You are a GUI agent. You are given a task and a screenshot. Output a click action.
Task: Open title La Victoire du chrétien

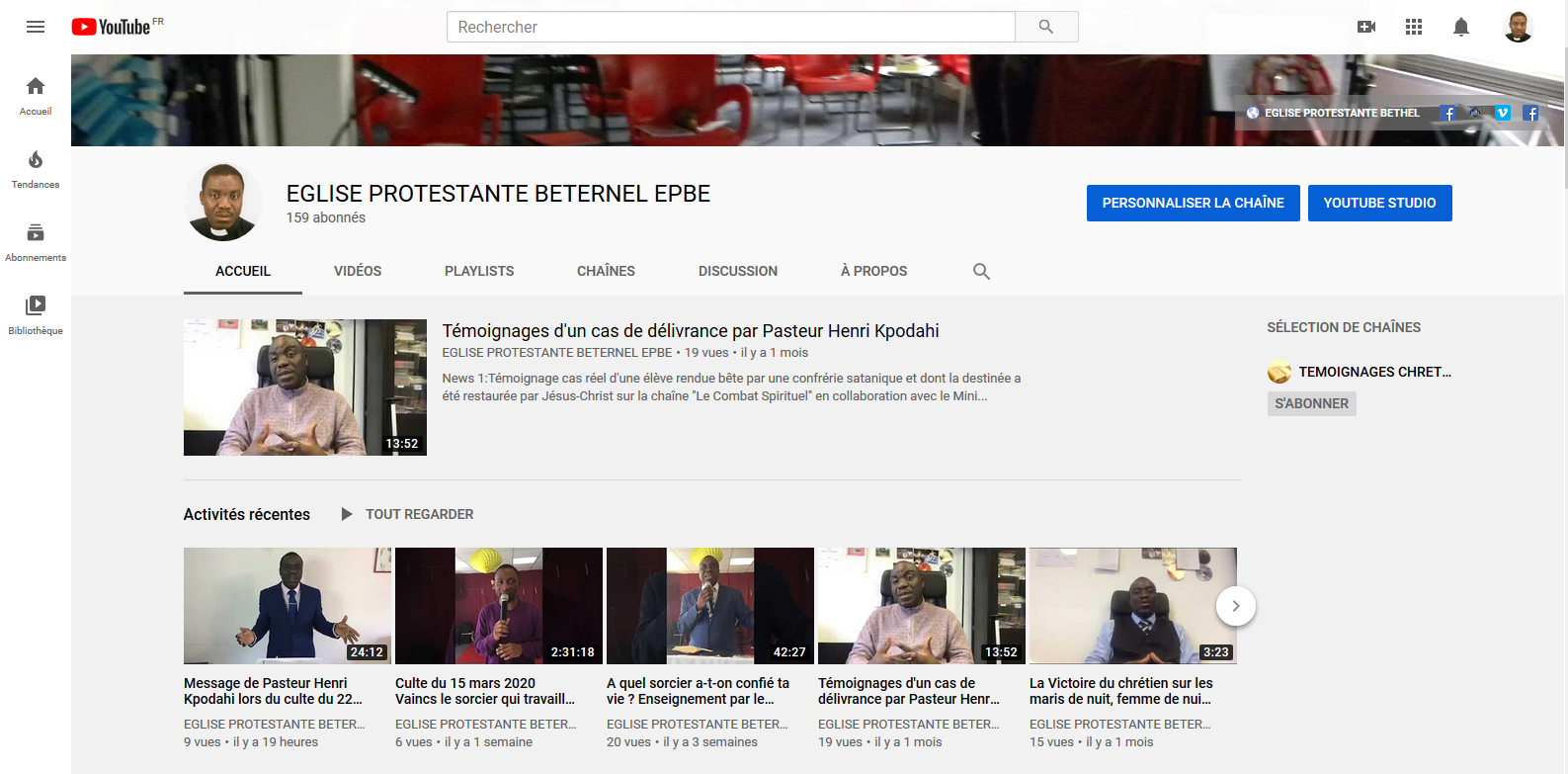click(x=1121, y=691)
